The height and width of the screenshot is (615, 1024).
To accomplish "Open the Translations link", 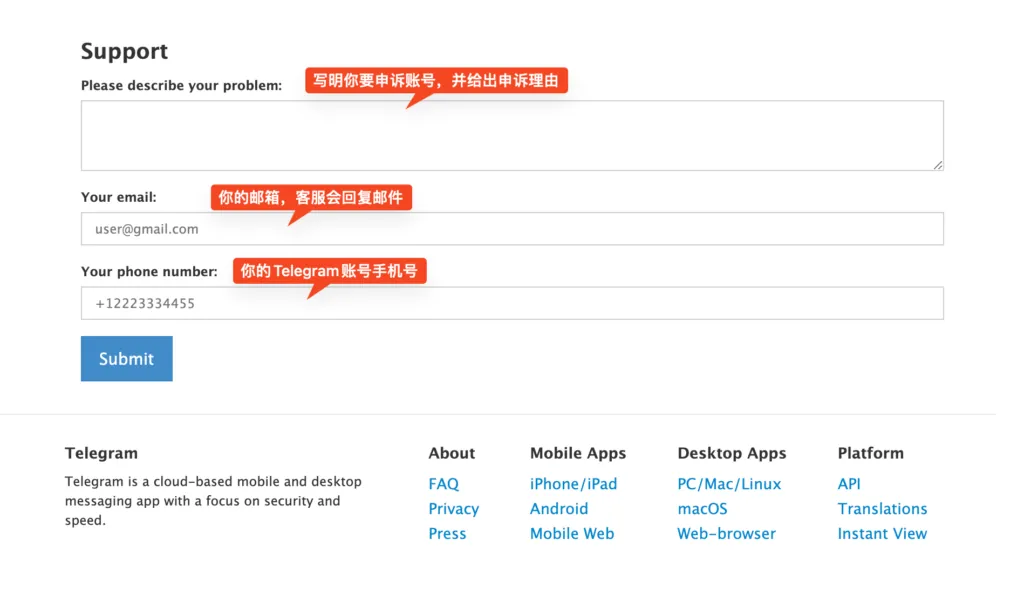I will click(x=882, y=509).
